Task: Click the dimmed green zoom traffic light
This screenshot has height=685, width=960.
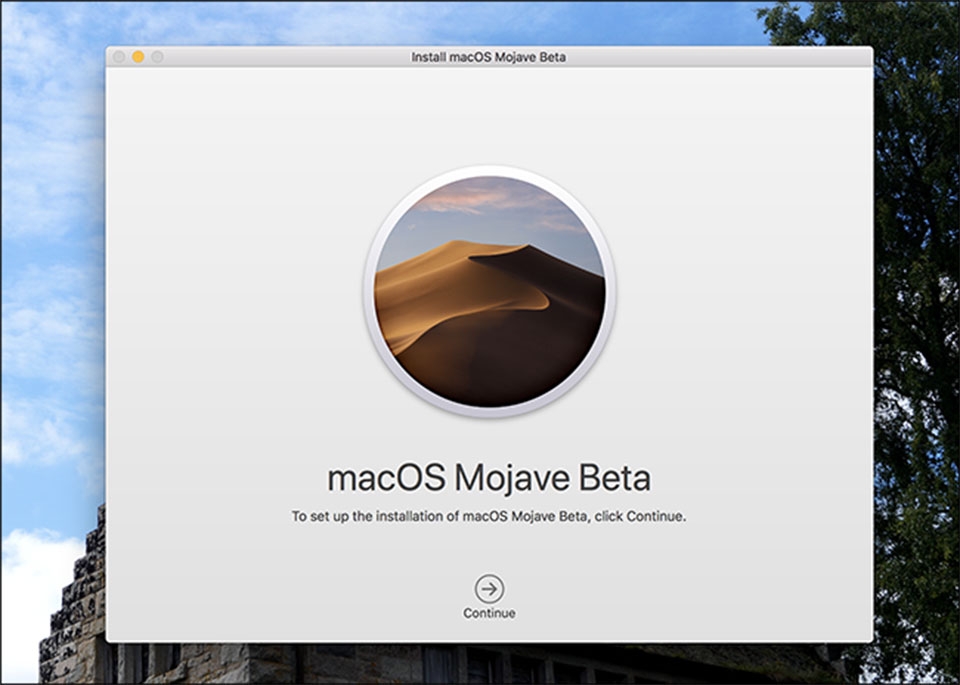Action: (x=157, y=57)
